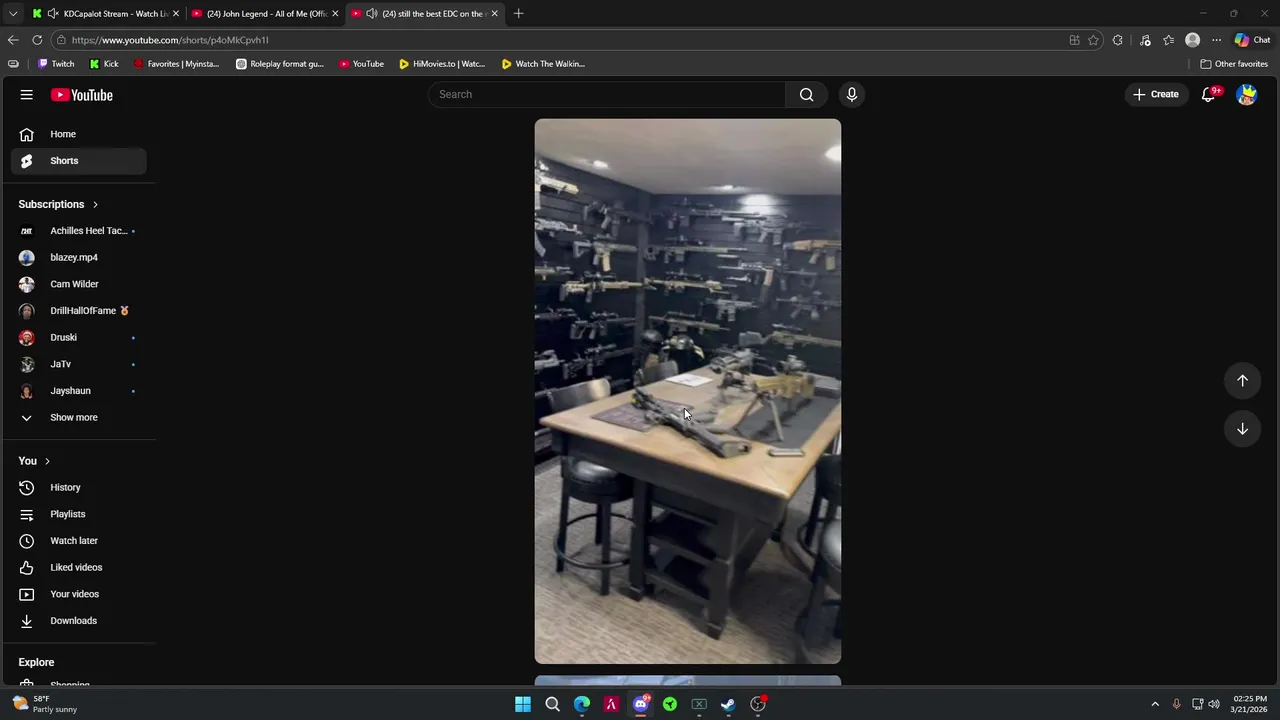Open Other favorites folder
Image resolution: width=1280 pixels, height=720 pixels.
pyautogui.click(x=1234, y=64)
